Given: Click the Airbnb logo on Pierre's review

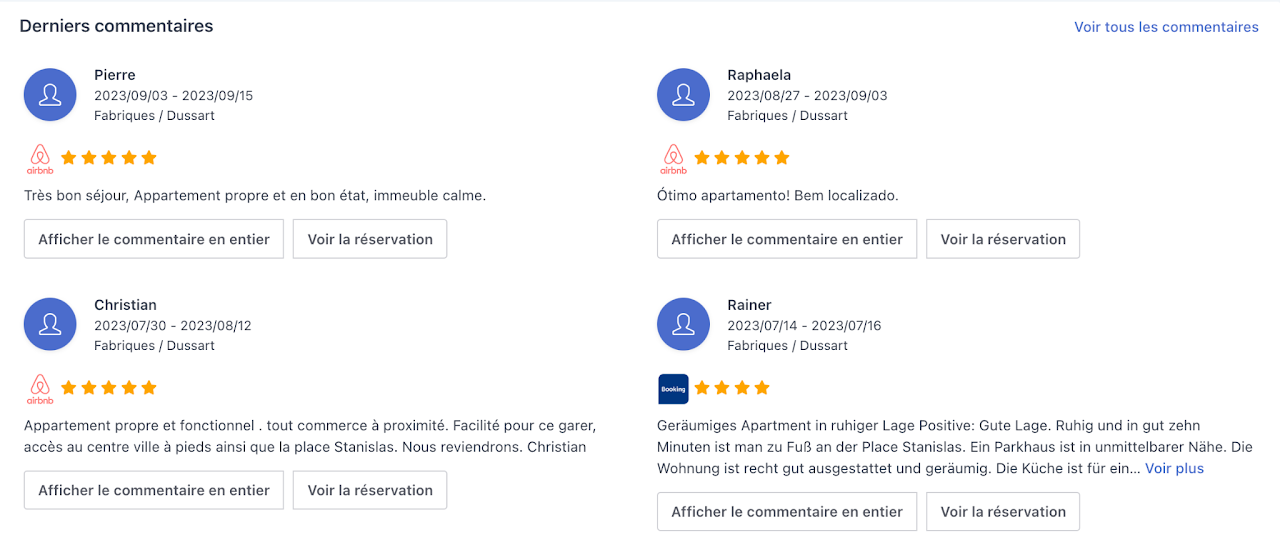Looking at the screenshot, I should click(x=40, y=159).
